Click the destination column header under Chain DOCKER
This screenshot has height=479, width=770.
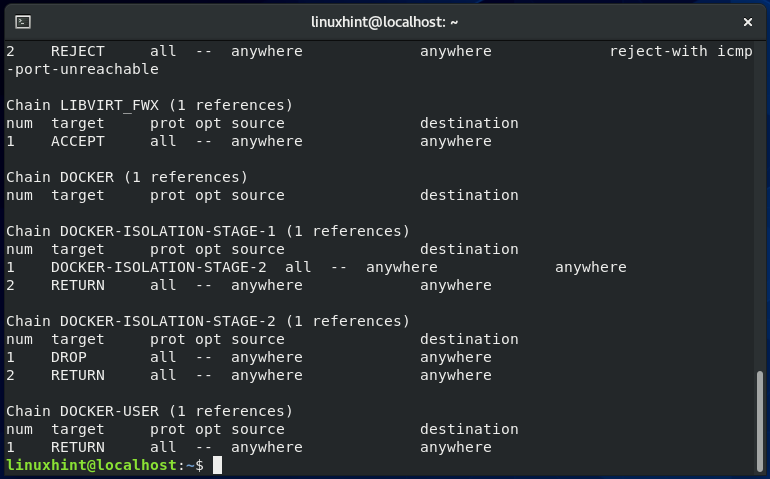469,195
